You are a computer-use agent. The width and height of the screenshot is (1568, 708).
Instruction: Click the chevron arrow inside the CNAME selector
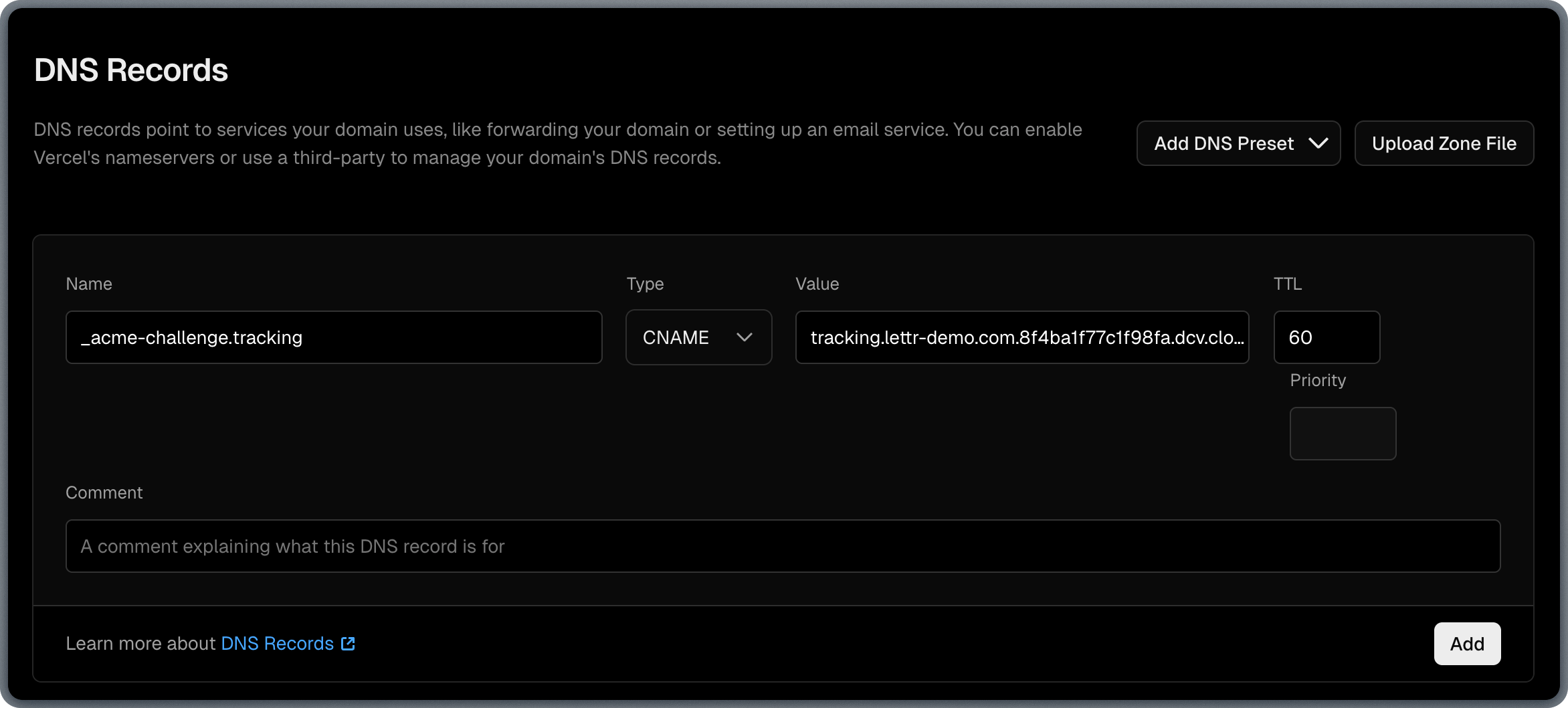pyautogui.click(x=744, y=337)
